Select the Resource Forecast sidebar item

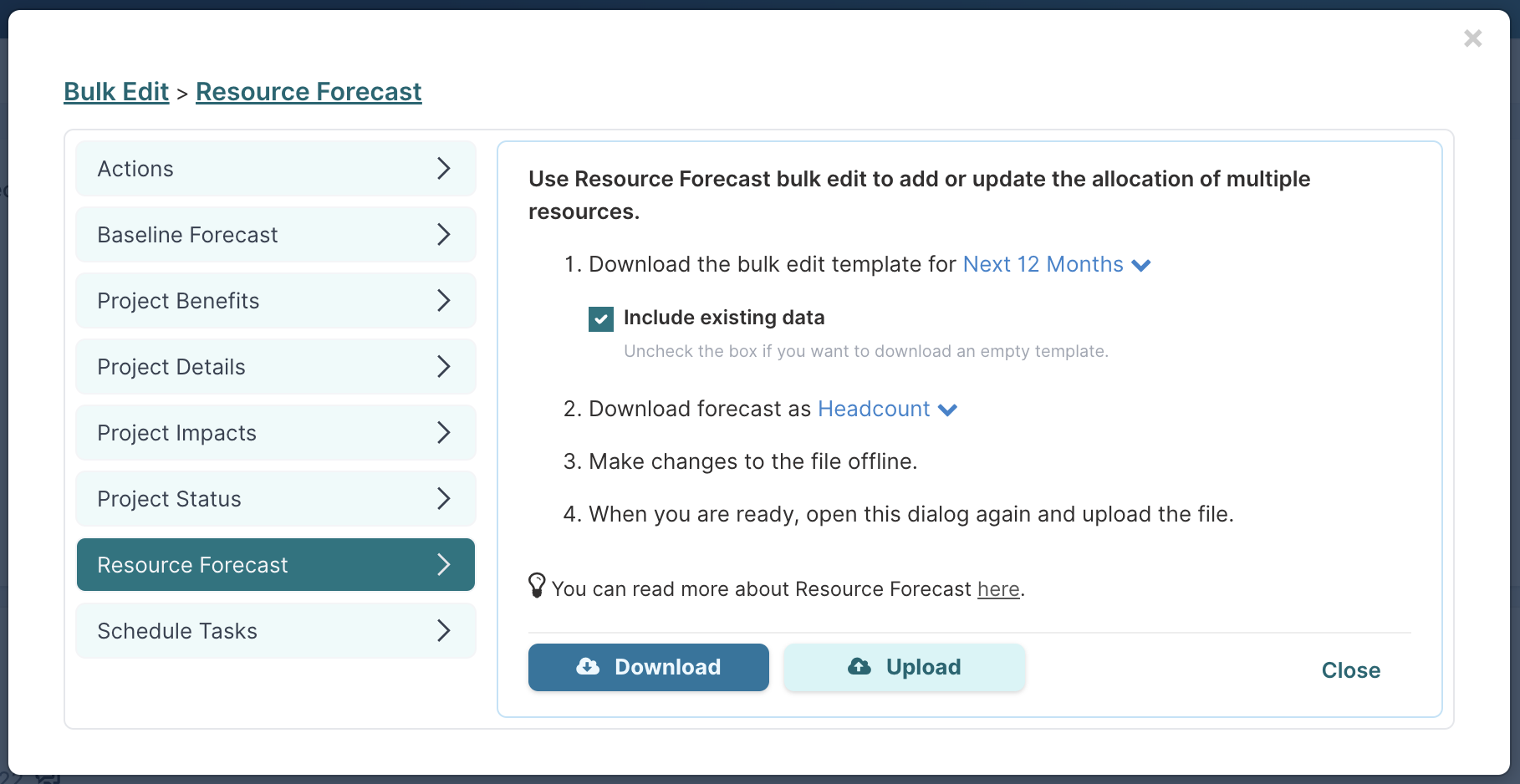click(x=276, y=564)
